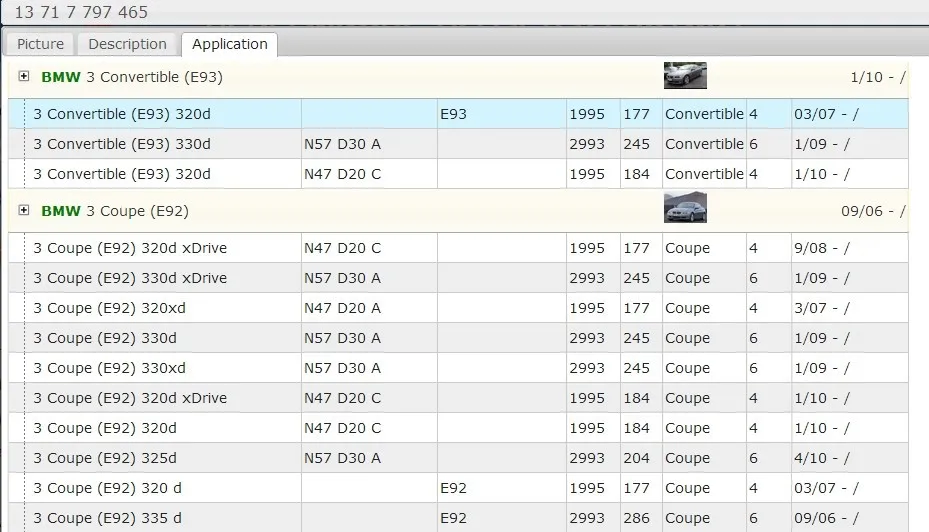Screen dimensions: 929x532
Task: Select 3 Coupe (E92) 320d xDrive 177 row
Action: pos(458,248)
